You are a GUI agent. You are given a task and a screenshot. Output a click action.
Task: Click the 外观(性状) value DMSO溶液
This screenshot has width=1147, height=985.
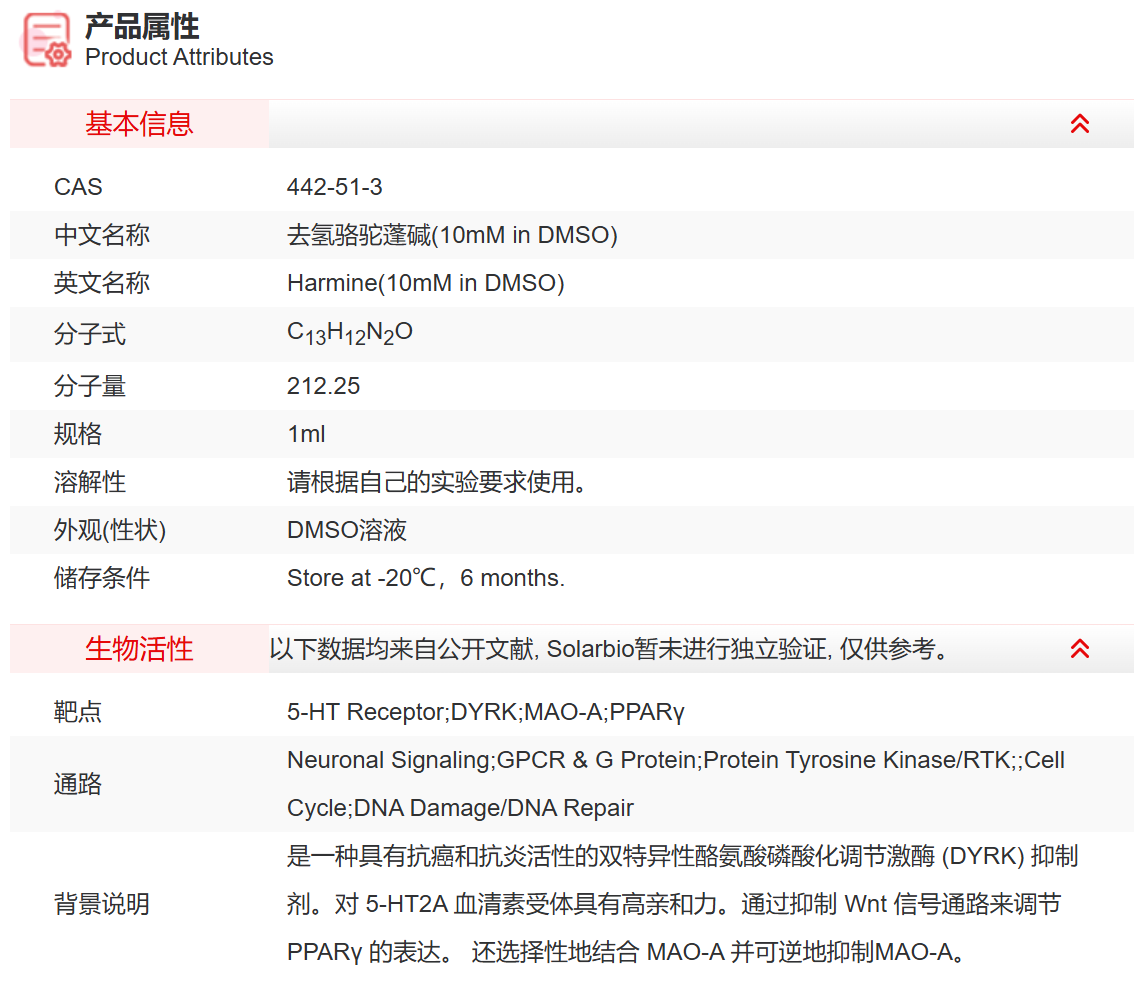(x=345, y=530)
